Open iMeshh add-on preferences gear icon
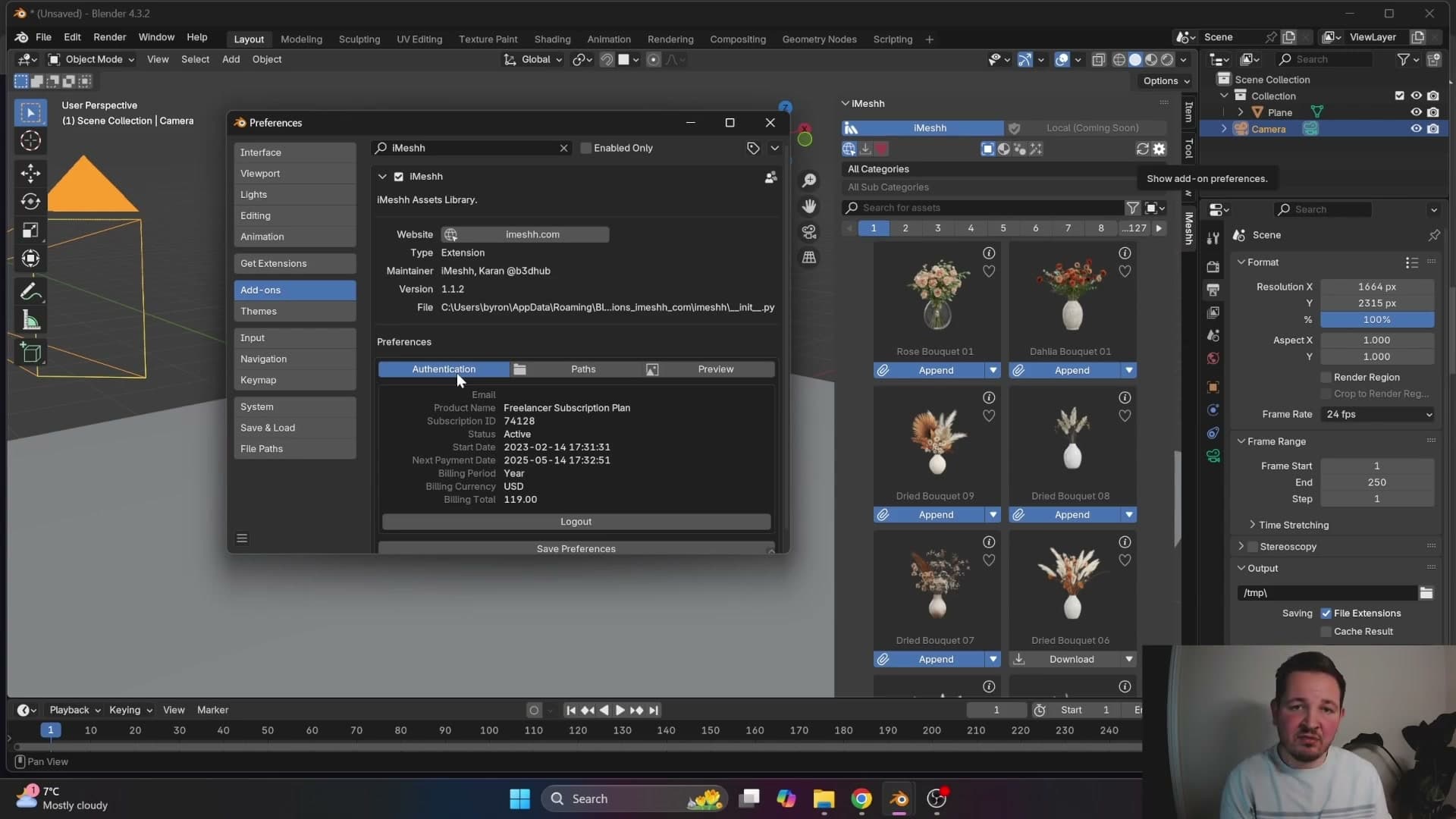This screenshot has width=1456, height=819. coord(1159,149)
